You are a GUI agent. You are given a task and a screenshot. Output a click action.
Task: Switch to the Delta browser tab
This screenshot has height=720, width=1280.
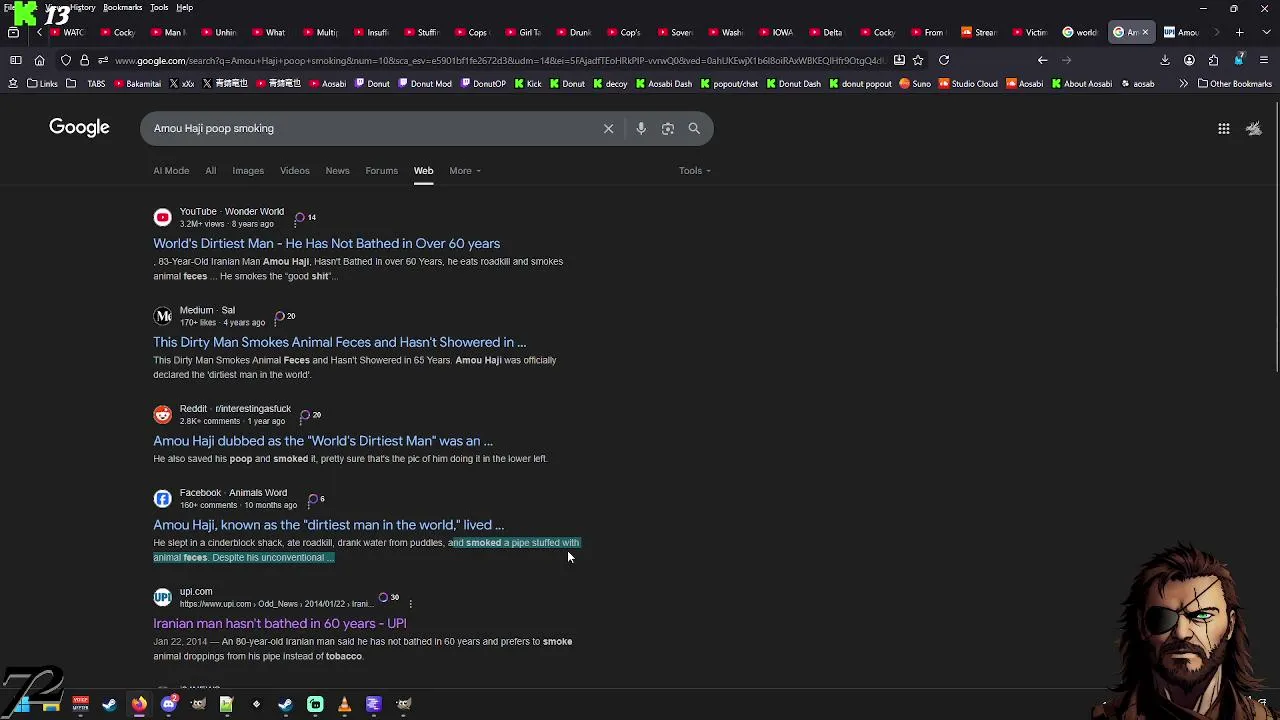click(826, 32)
